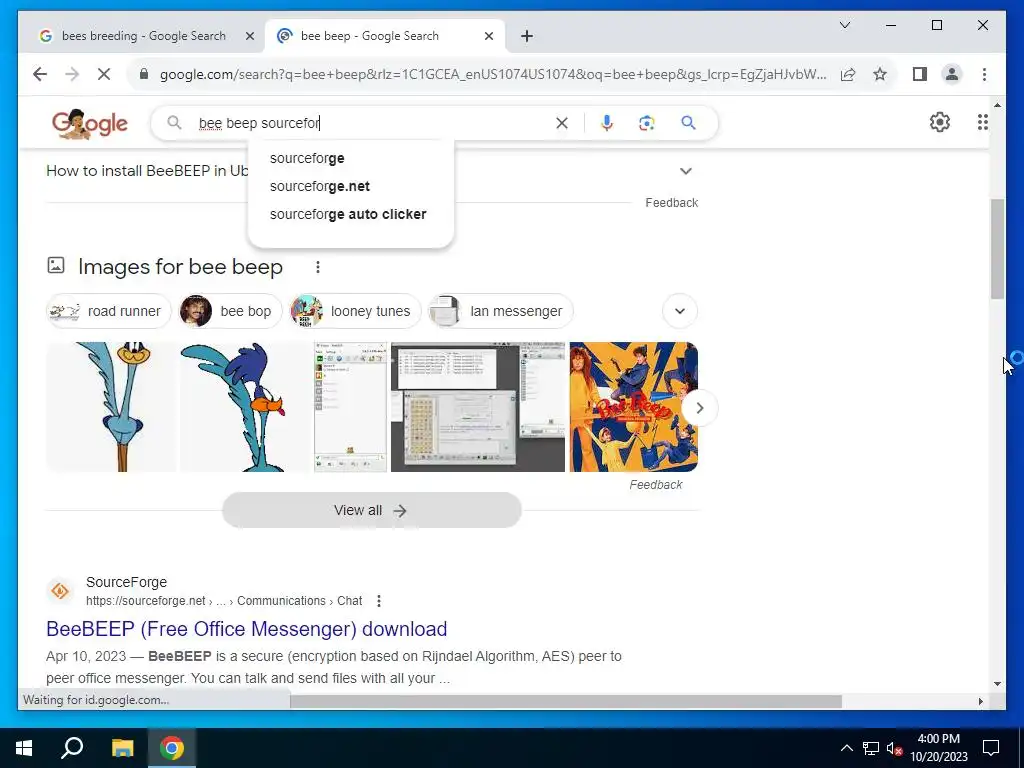The image size is (1024, 768).
Task: Close the bee beep tab
Action: 488,37
